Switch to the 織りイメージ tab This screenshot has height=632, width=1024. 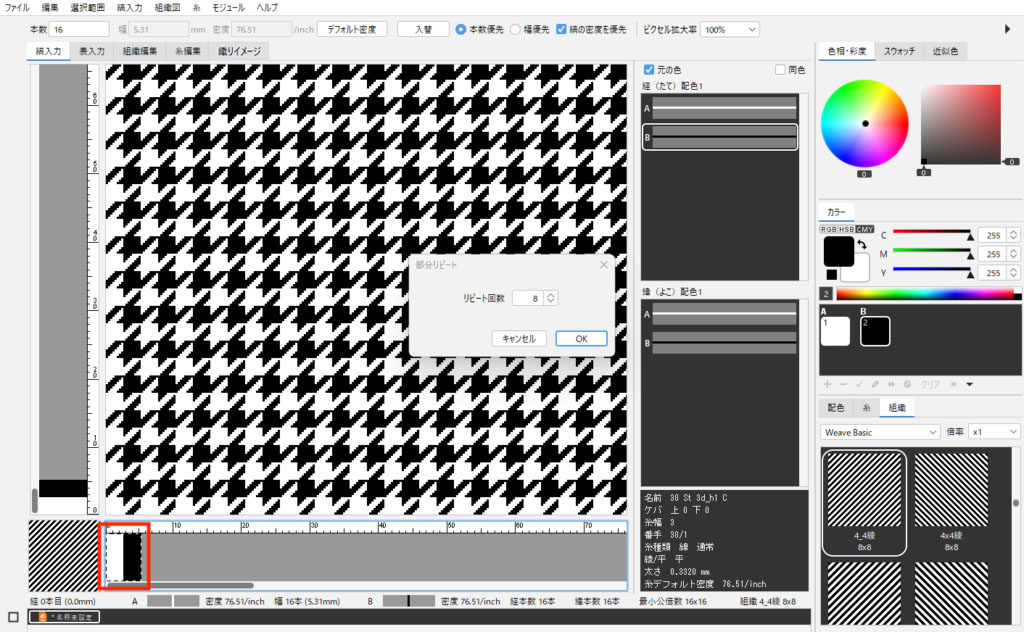tap(238, 51)
